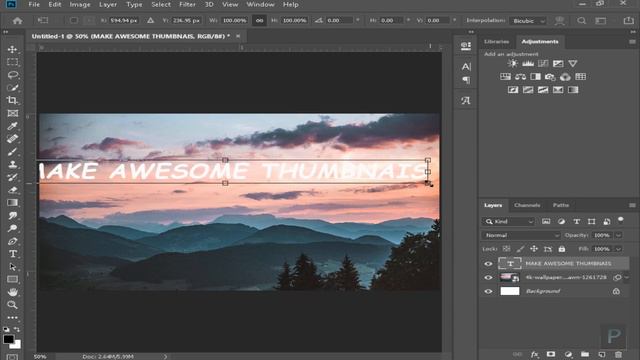Select the Eraser tool
The image size is (640, 360).
click(x=12, y=190)
